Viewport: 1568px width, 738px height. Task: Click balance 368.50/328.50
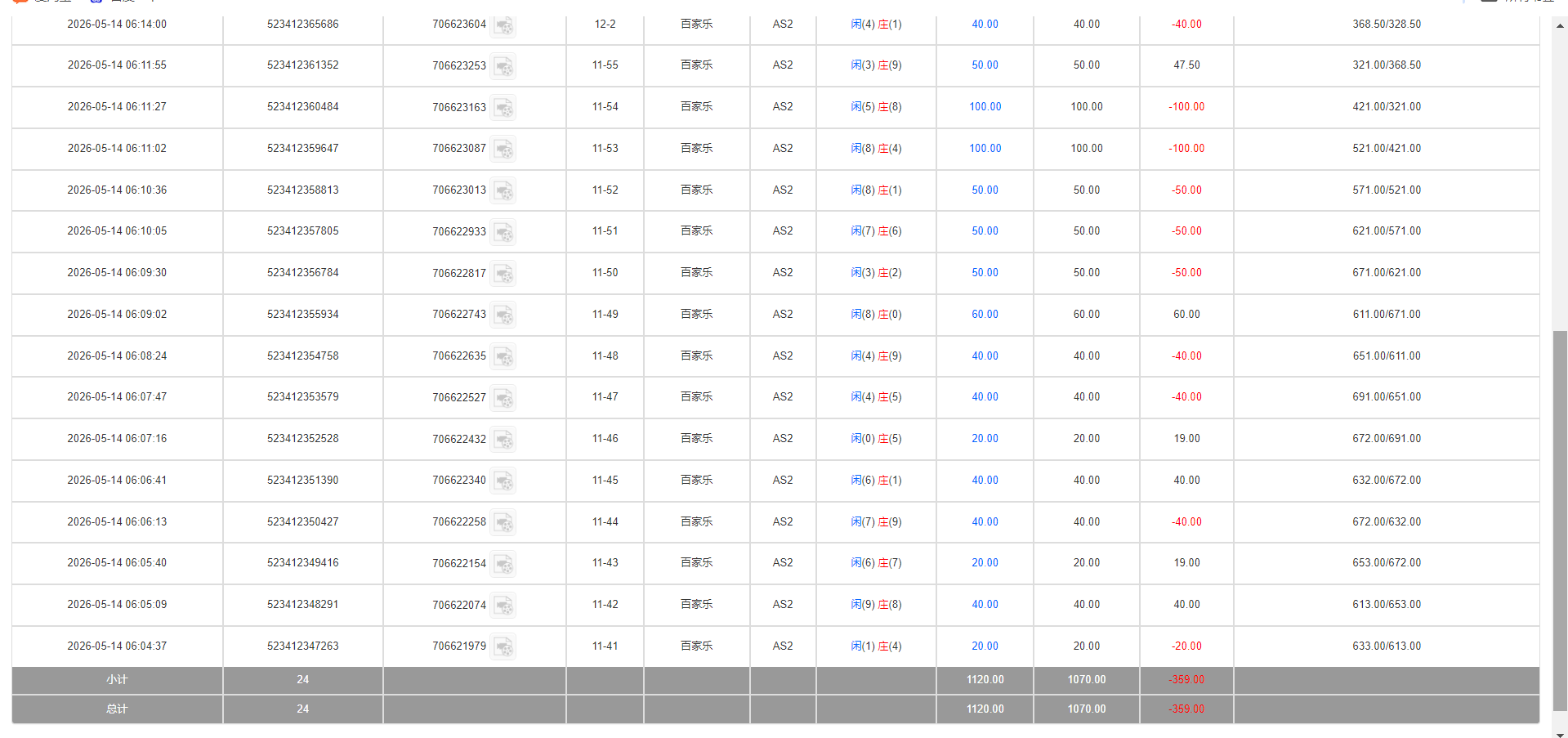pyautogui.click(x=1387, y=25)
